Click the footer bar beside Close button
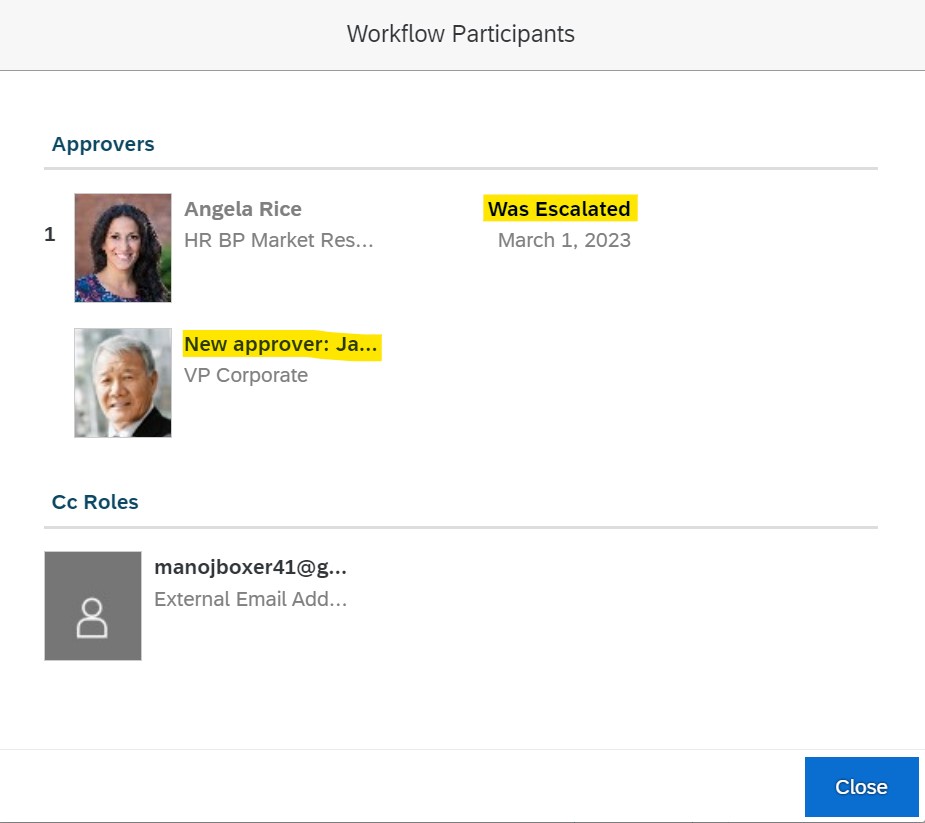The width and height of the screenshot is (925, 823). pyautogui.click(x=401, y=786)
